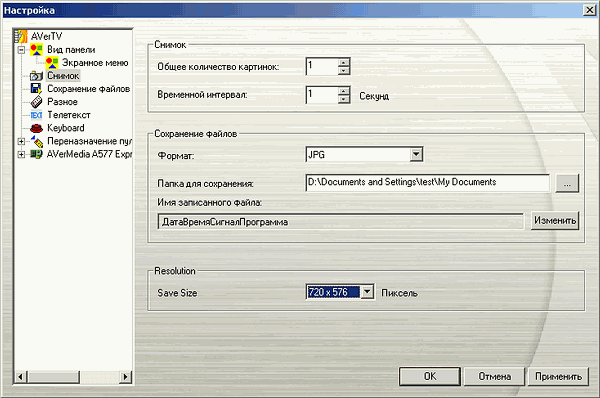Decrease the Временной интервал value

pos(344,99)
